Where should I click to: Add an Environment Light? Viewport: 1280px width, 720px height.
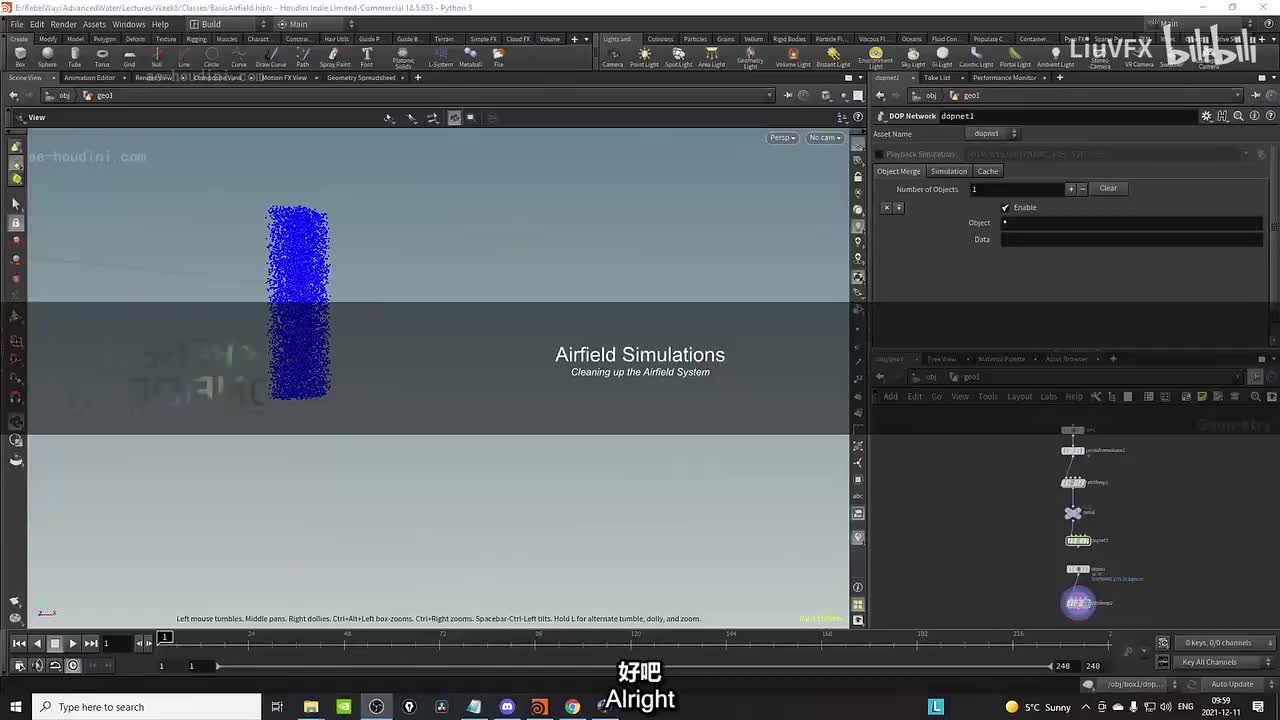coord(875,58)
